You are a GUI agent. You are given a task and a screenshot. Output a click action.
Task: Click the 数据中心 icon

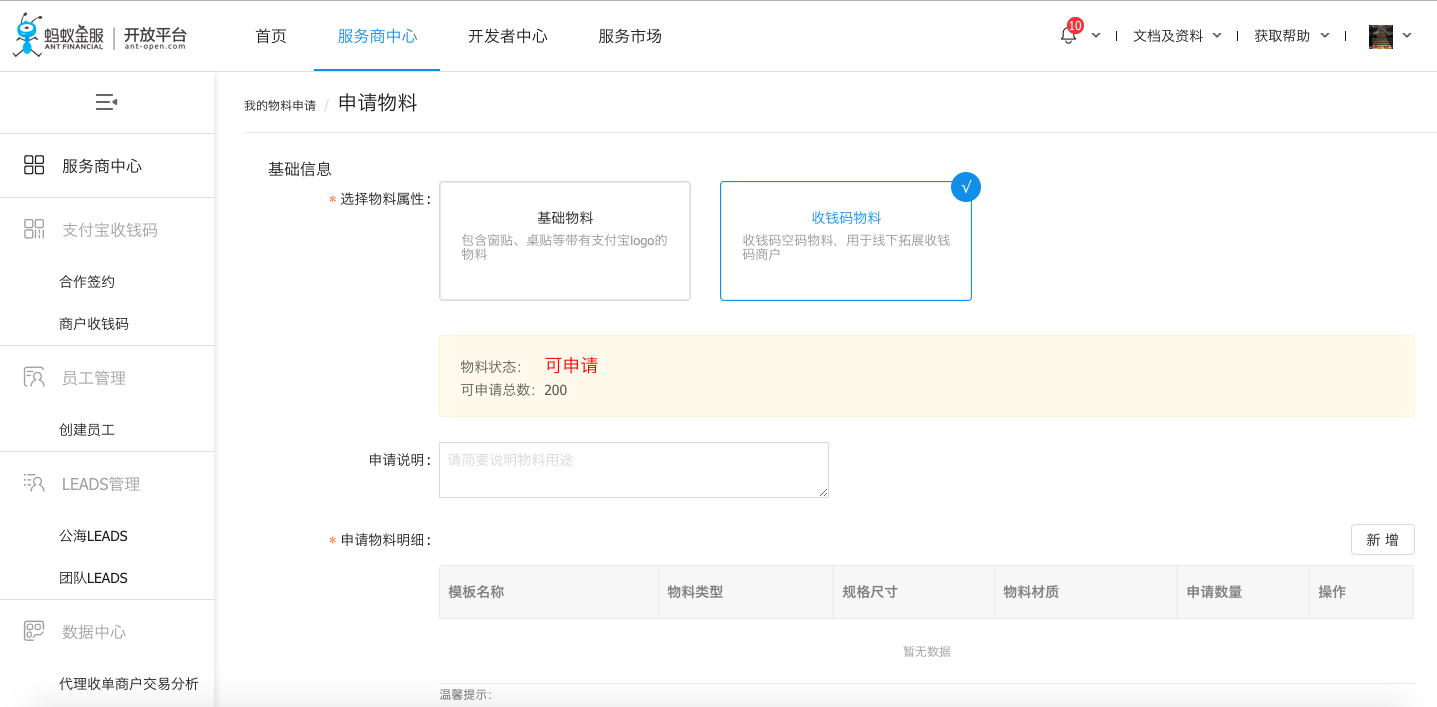coord(34,632)
